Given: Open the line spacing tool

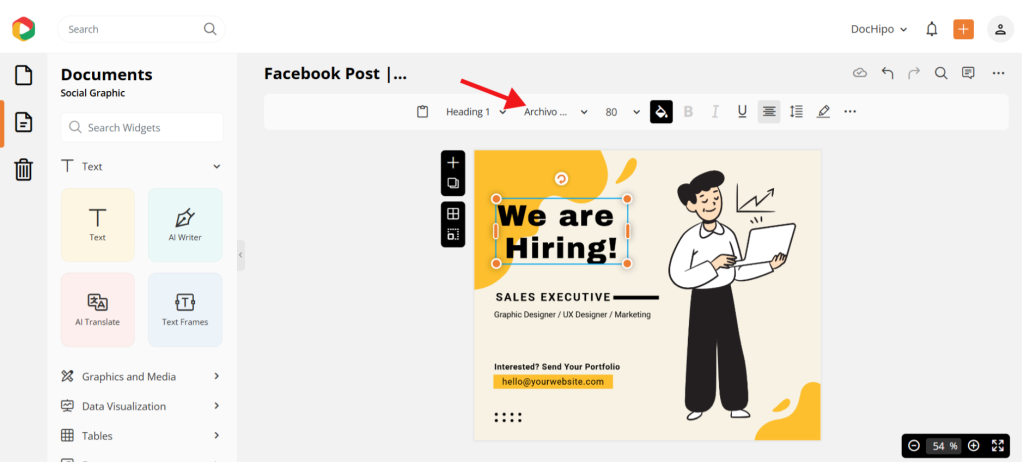Looking at the screenshot, I should [796, 112].
